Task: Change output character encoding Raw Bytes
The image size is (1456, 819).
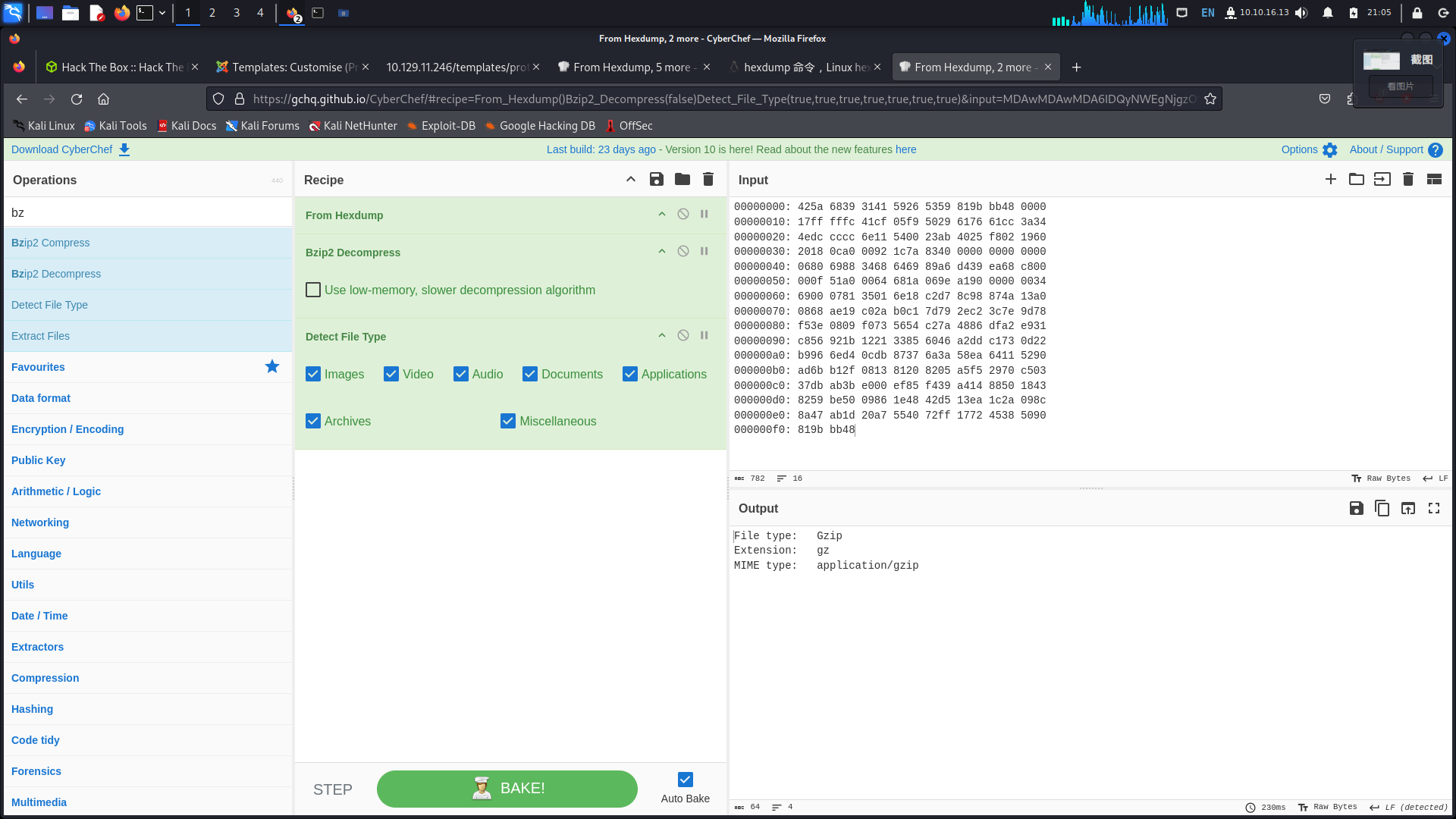Action: (x=1328, y=807)
